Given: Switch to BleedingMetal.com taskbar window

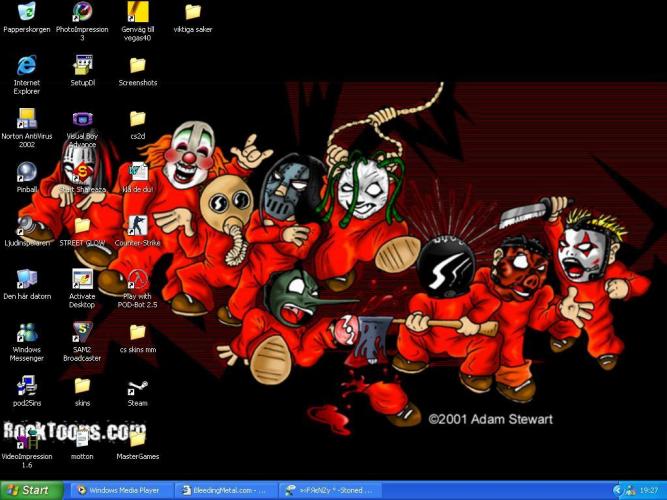Looking at the screenshot, I should (226, 490).
